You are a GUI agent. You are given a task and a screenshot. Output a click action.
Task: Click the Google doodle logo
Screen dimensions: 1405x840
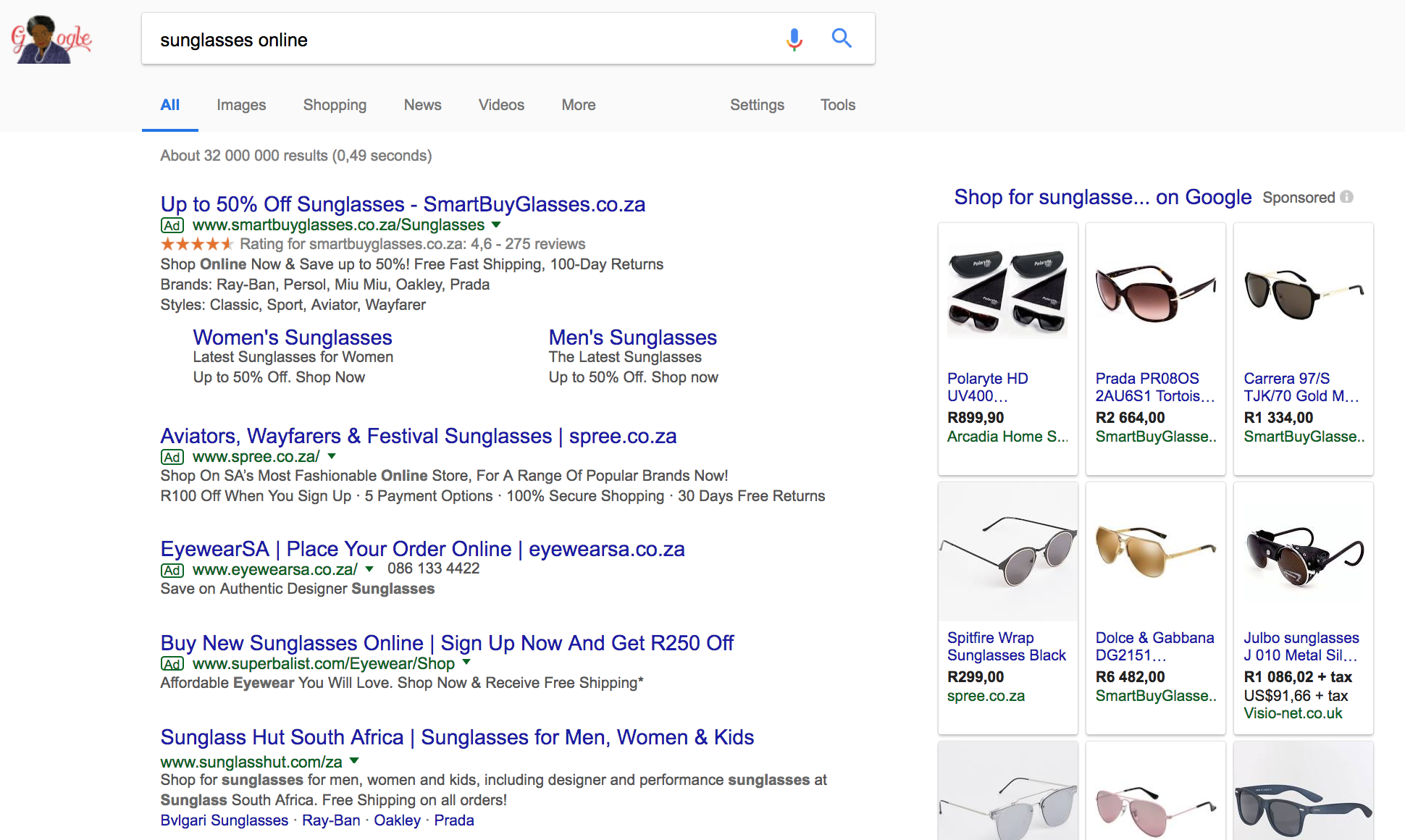tap(51, 39)
